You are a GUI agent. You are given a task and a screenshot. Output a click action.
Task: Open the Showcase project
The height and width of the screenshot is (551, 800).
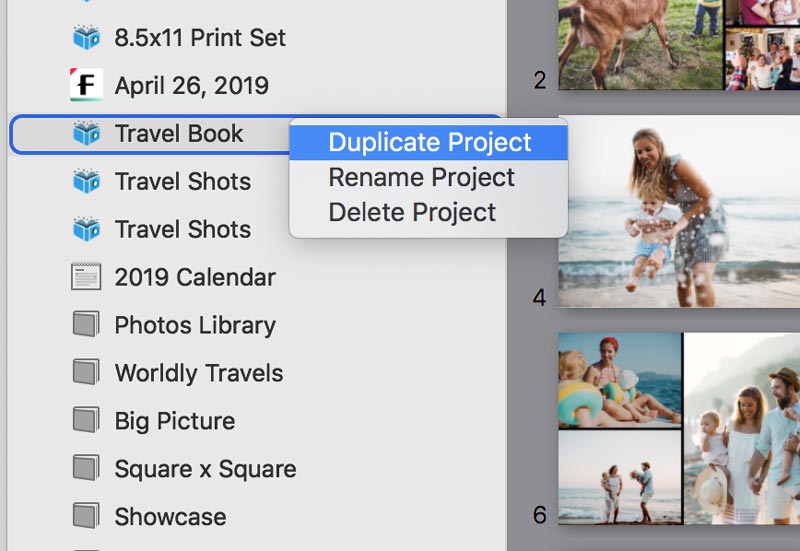pyautogui.click(x=170, y=517)
